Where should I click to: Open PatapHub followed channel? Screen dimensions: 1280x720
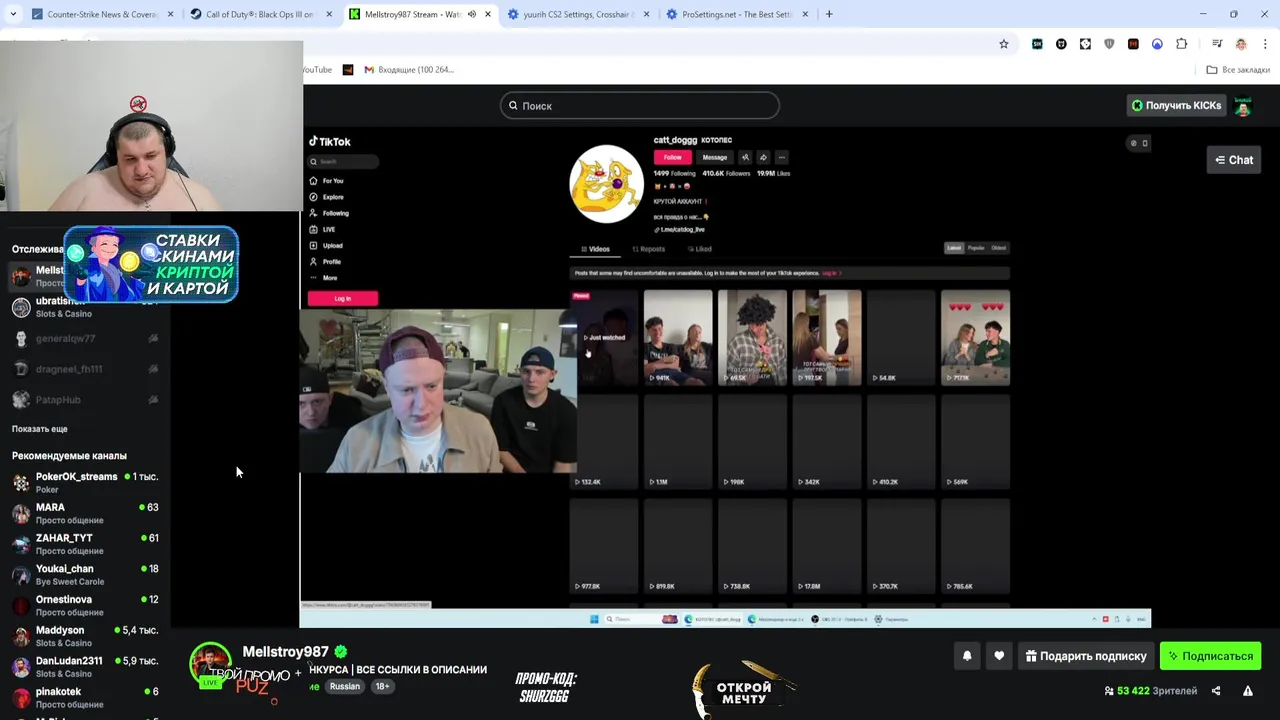(x=85, y=400)
